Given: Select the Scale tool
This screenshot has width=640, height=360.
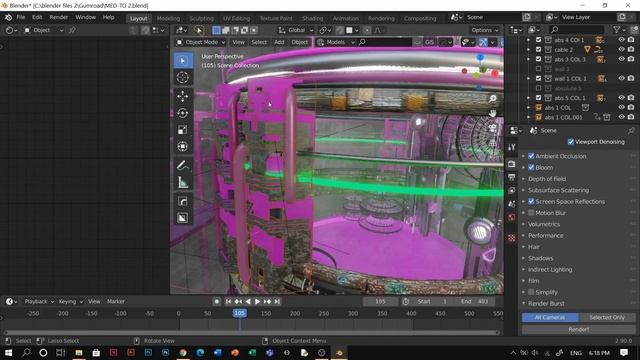Looking at the screenshot, I should point(182,130).
